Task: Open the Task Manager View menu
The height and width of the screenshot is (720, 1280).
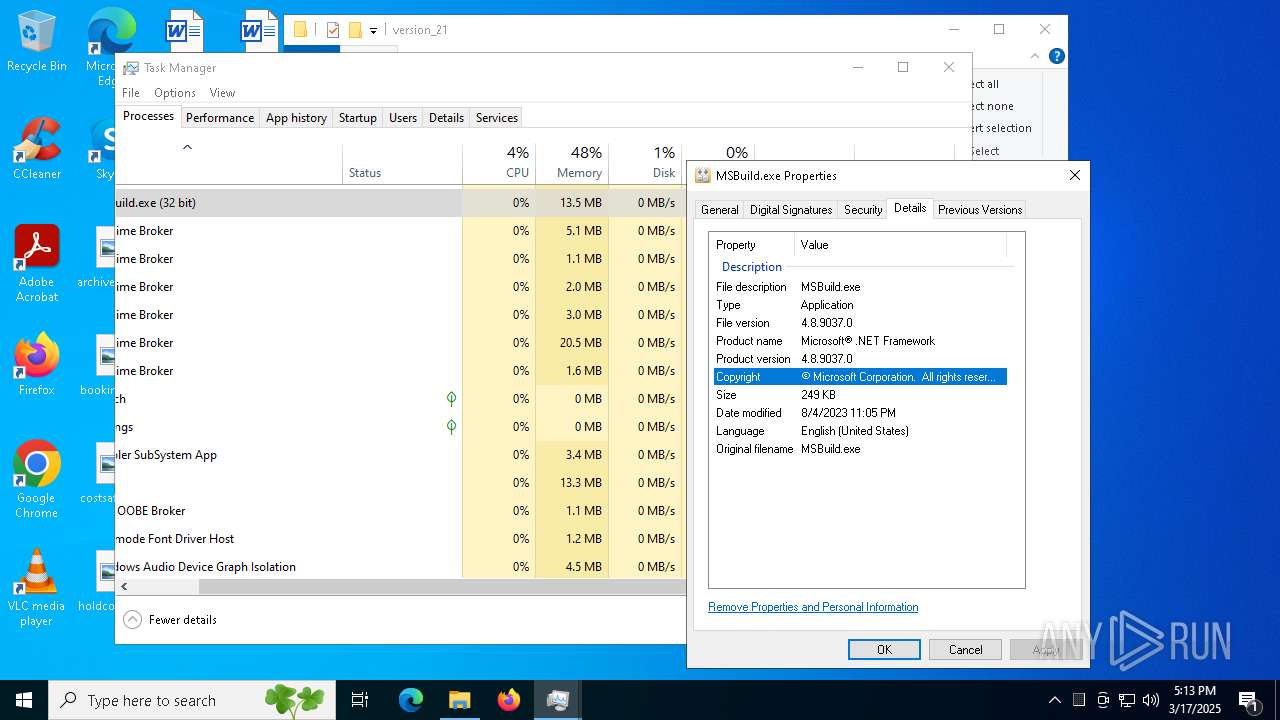Action: coord(222,93)
